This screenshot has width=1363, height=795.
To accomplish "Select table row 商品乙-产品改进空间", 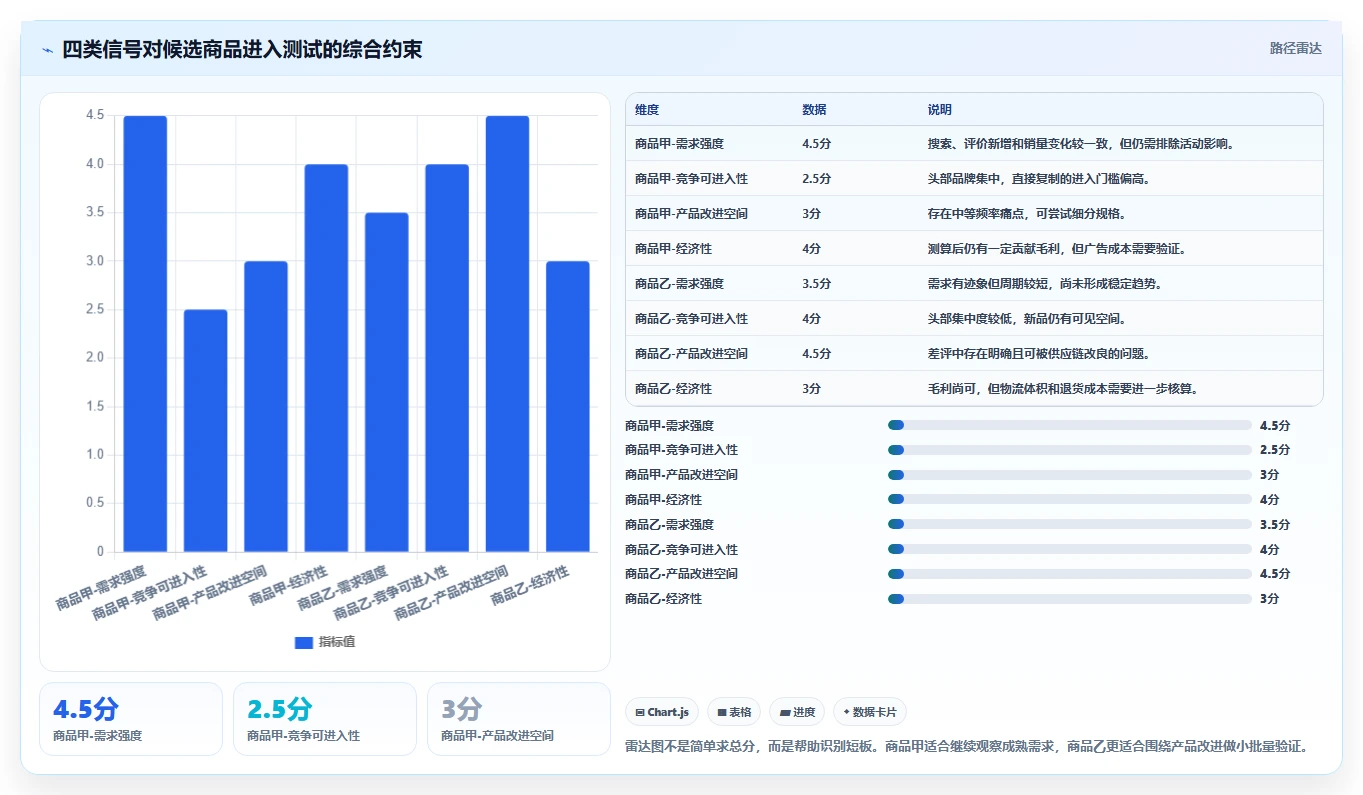I will 974,354.
